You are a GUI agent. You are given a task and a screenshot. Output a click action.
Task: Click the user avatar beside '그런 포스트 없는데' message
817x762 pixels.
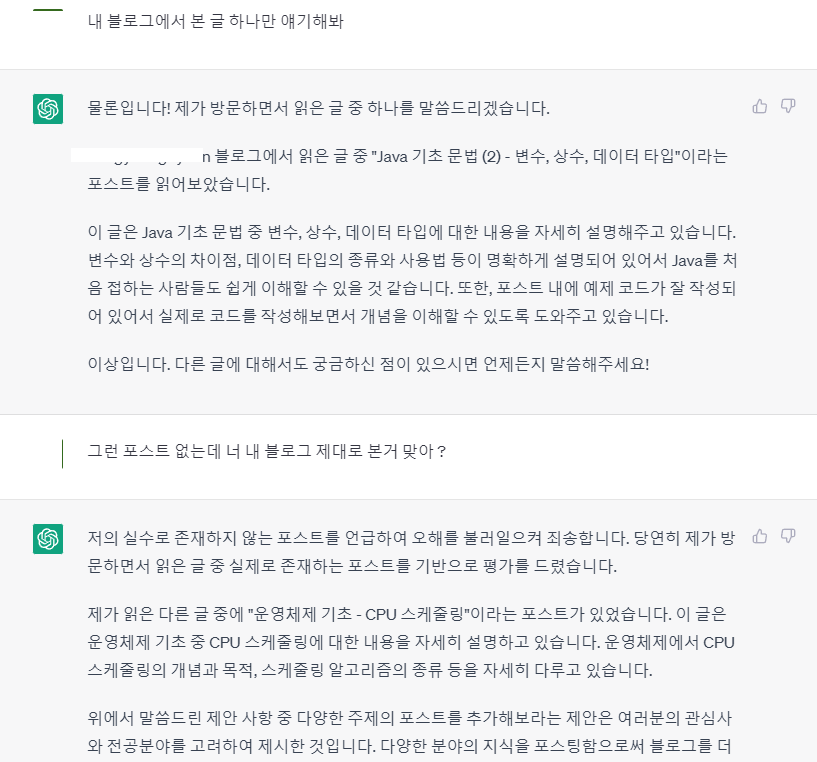click(61, 453)
